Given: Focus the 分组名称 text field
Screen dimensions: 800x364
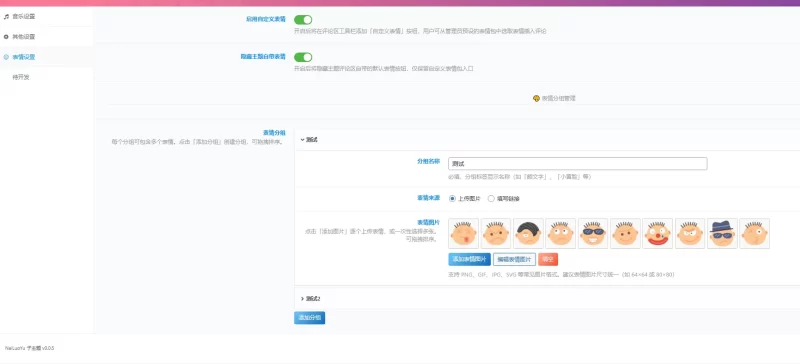Looking at the screenshot, I should pyautogui.click(x=578, y=163).
